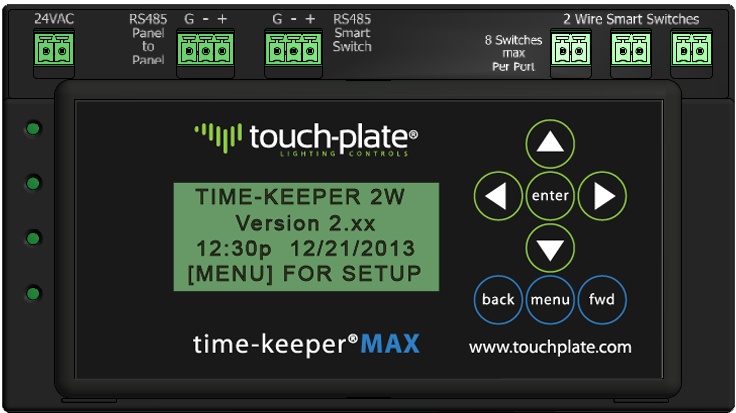
Task: Click the 24VAC power terminal connector
Action: click(x=54, y=49)
